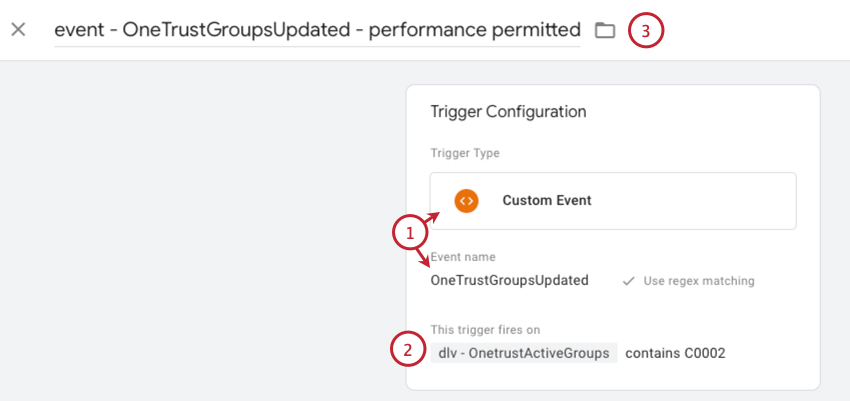
Task: Click the "Trigger Type" label
Action: pos(464,153)
